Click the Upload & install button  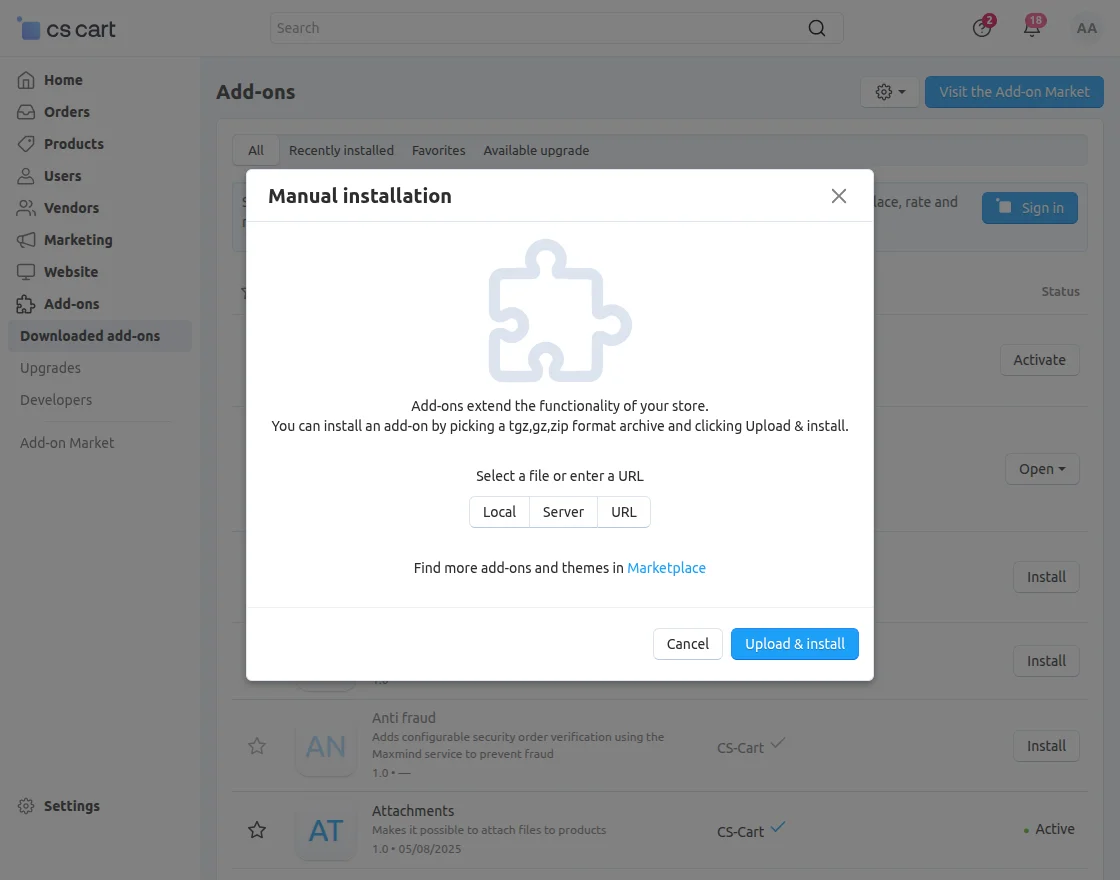click(795, 644)
